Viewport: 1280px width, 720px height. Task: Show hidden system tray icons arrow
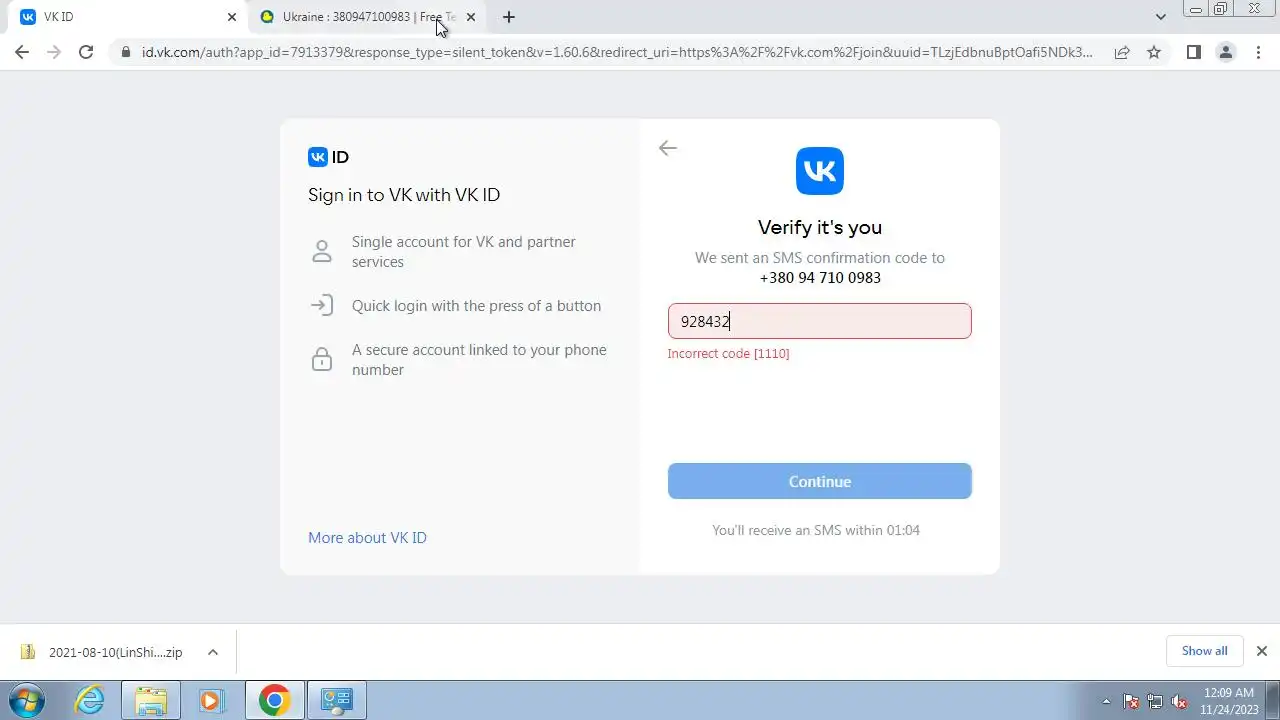click(1106, 701)
